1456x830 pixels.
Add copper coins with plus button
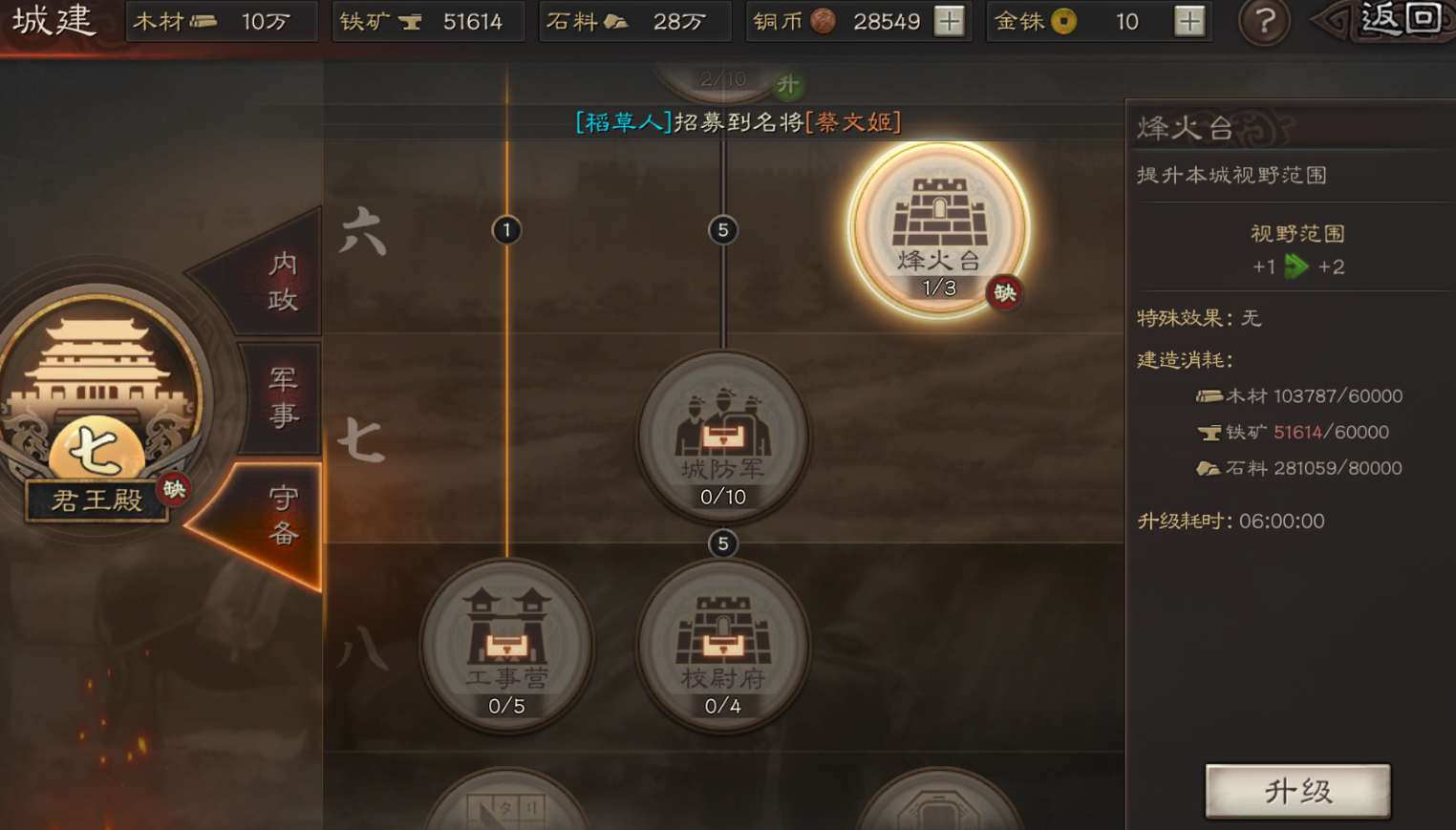pos(949,21)
